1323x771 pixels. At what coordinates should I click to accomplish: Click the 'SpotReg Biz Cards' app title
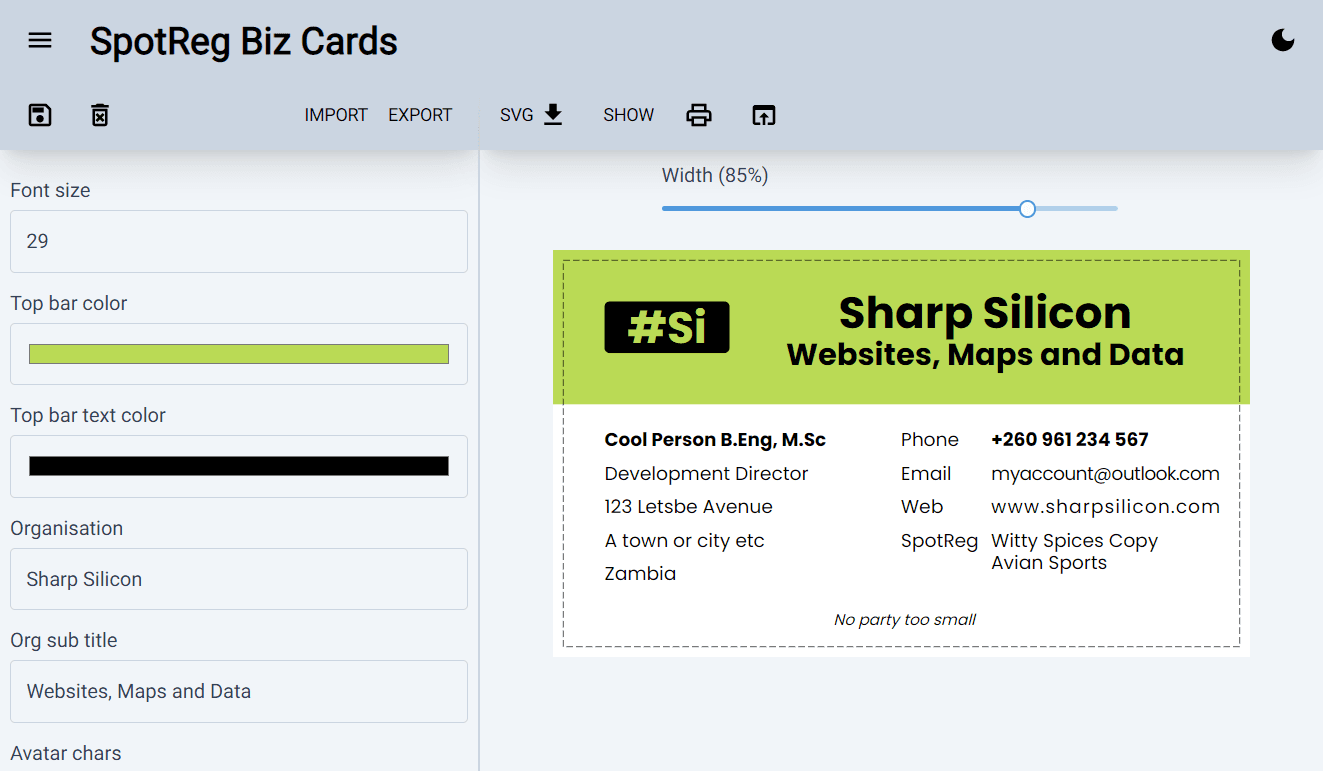(244, 41)
